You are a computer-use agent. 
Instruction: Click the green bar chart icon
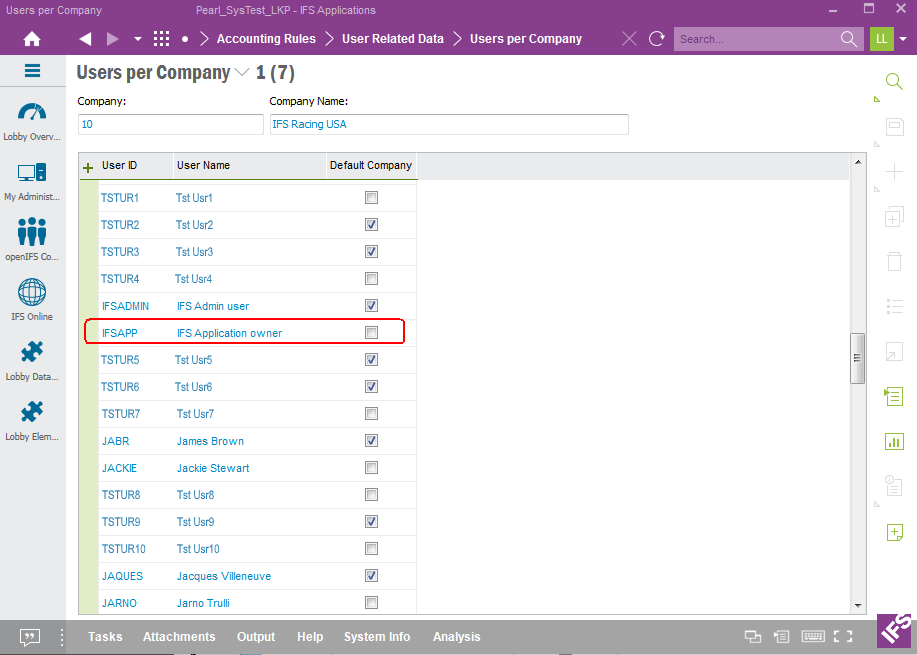[894, 442]
